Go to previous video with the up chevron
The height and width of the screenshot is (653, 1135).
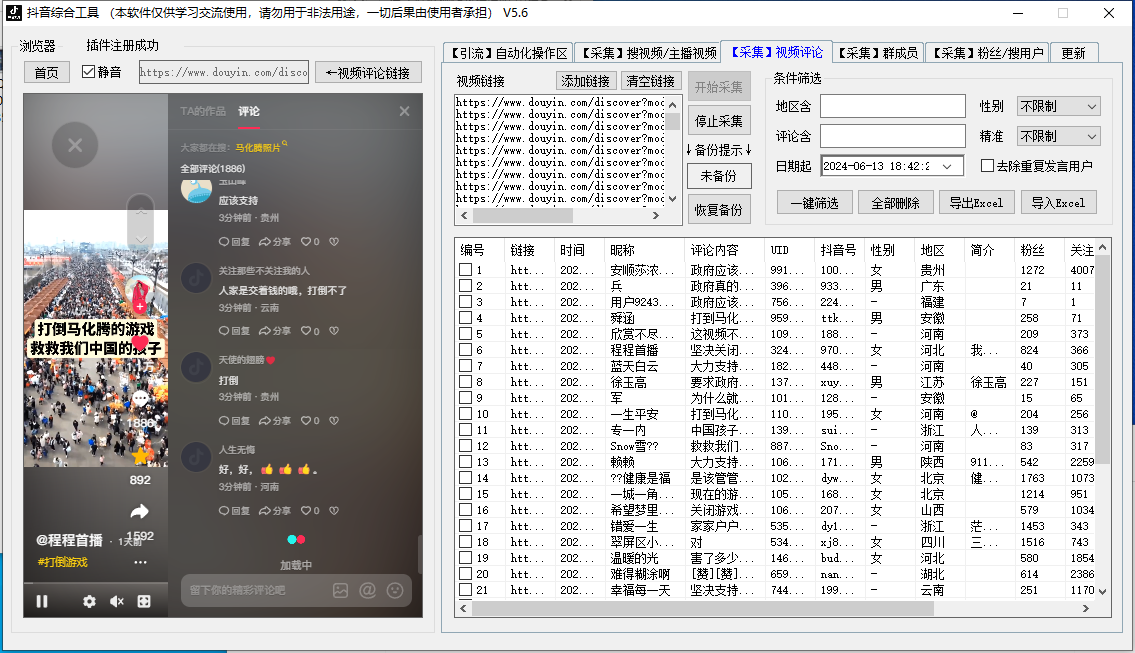click(140, 210)
